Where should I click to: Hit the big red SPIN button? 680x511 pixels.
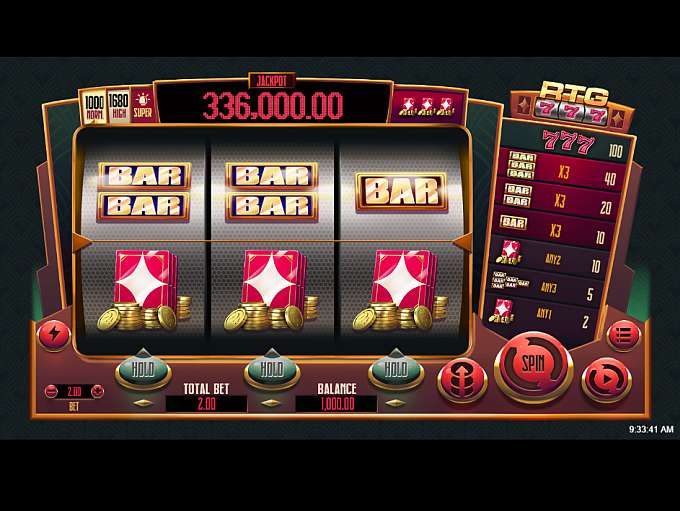pos(534,366)
